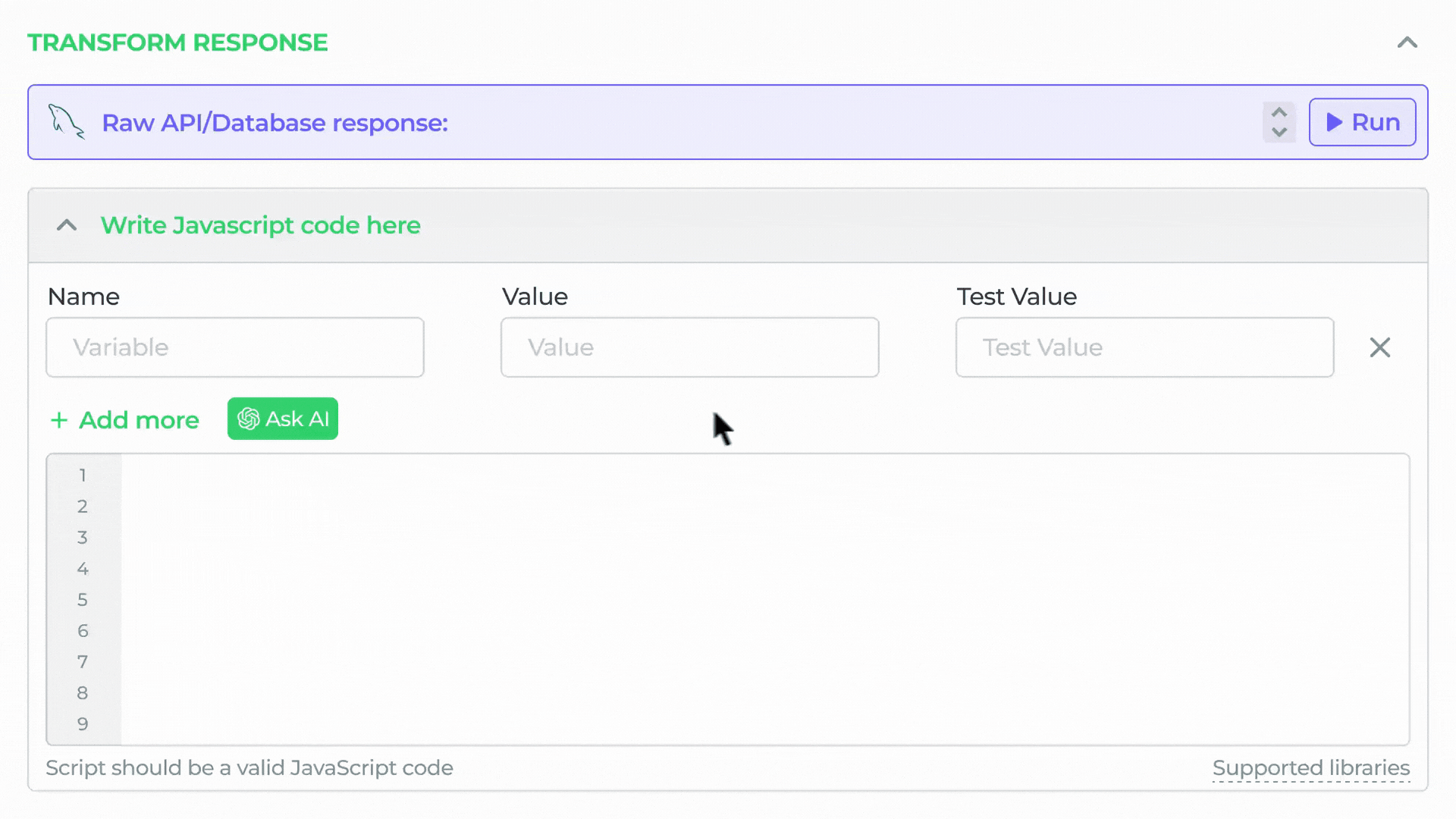Click the Variable name input field
The width and height of the screenshot is (1456, 819).
pos(234,347)
